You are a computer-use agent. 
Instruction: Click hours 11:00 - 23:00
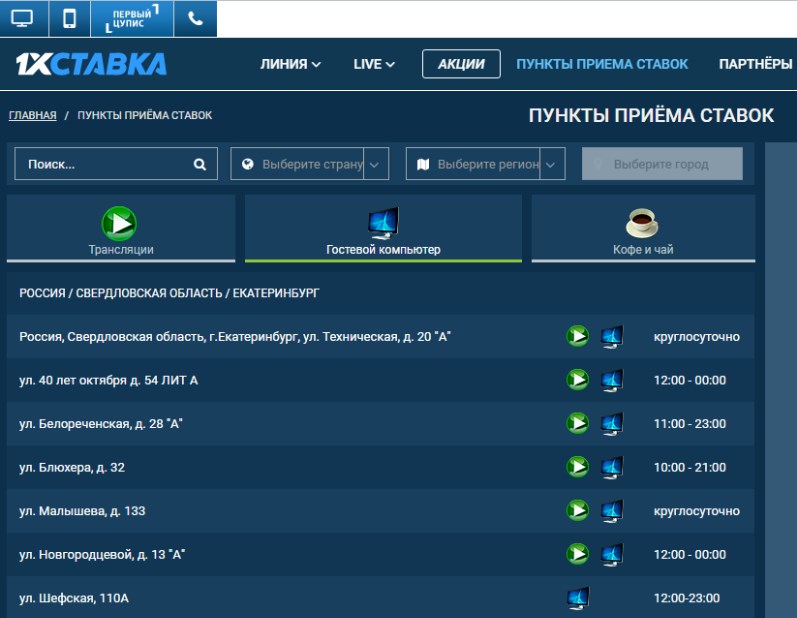[x=690, y=424]
